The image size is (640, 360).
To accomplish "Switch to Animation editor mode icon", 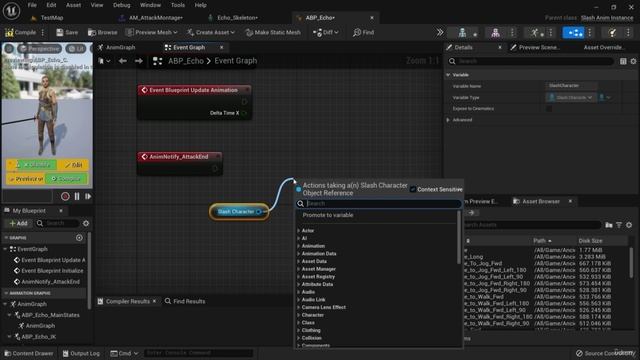I will pos(534,33).
